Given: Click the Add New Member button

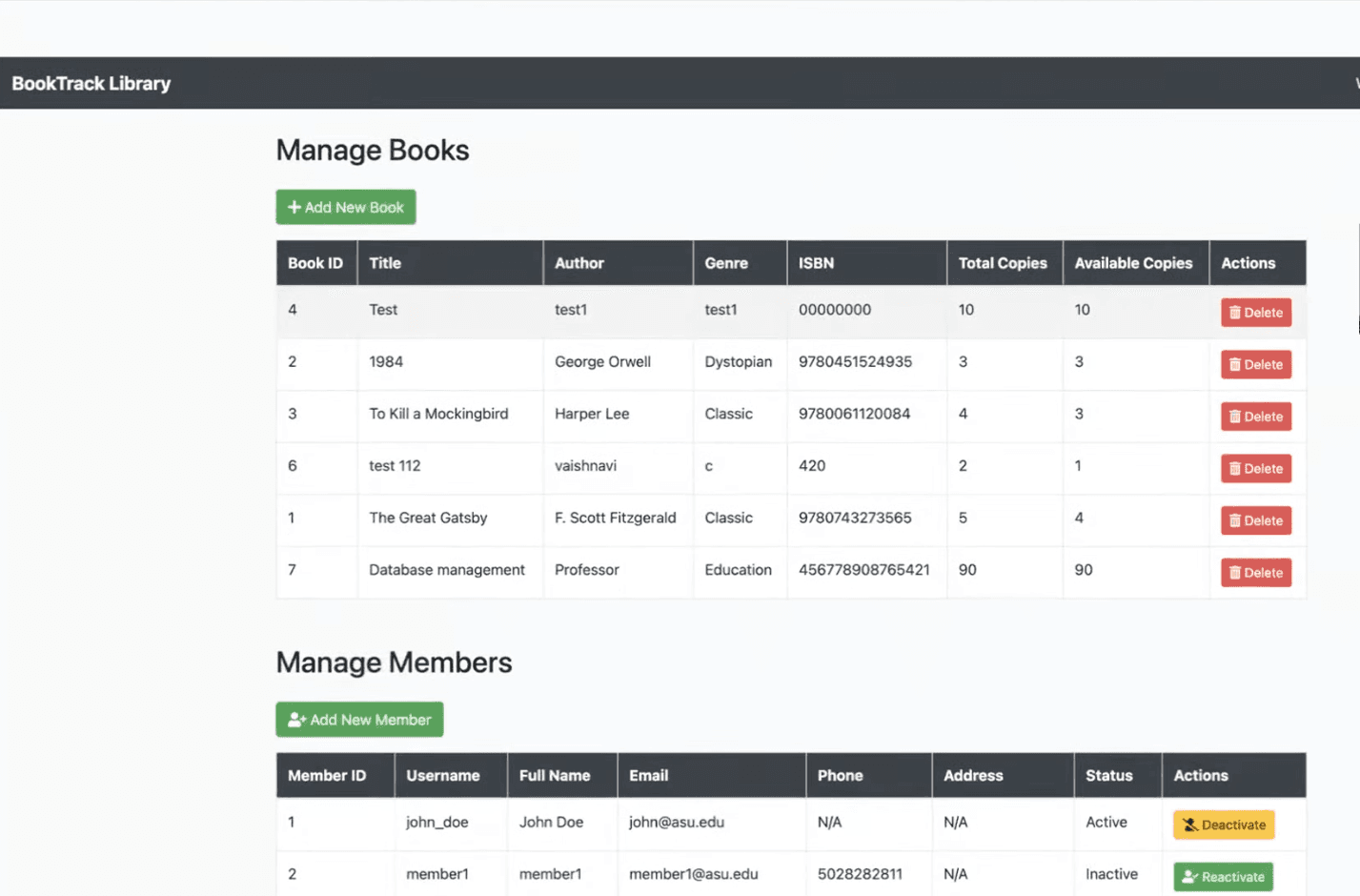Looking at the screenshot, I should tap(359, 720).
